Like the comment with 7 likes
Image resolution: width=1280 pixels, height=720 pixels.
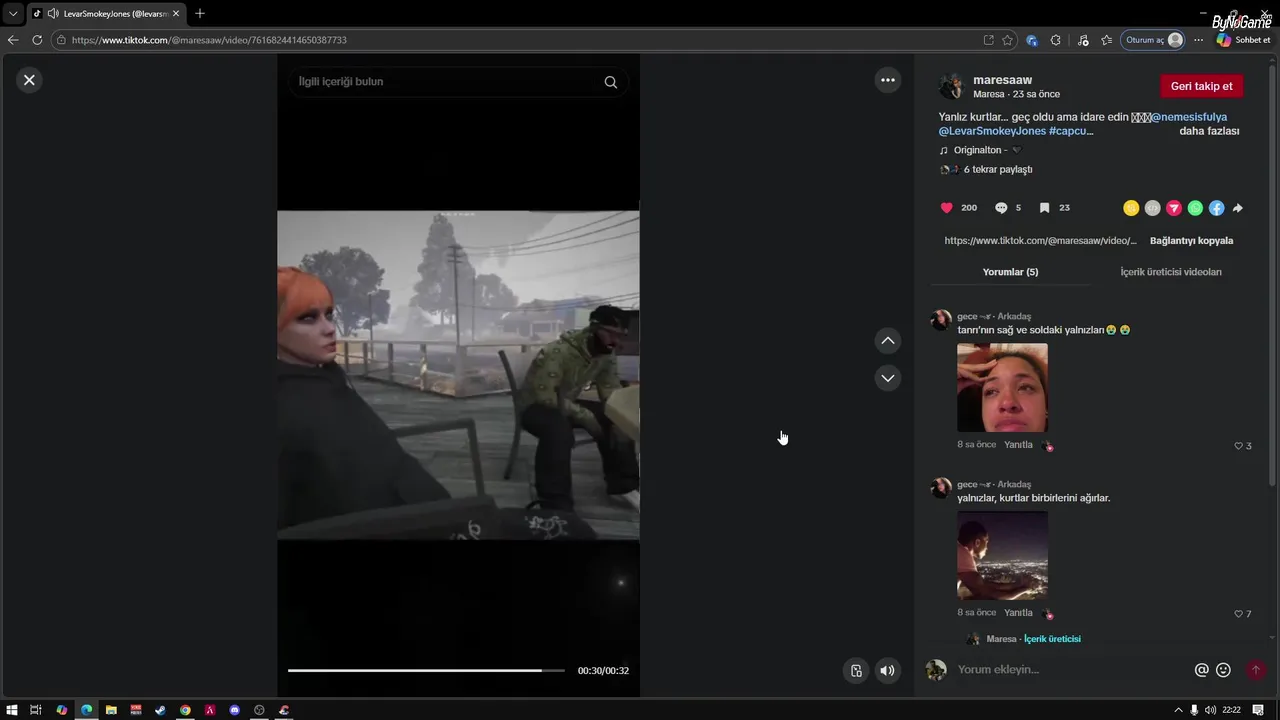(x=1238, y=614)
